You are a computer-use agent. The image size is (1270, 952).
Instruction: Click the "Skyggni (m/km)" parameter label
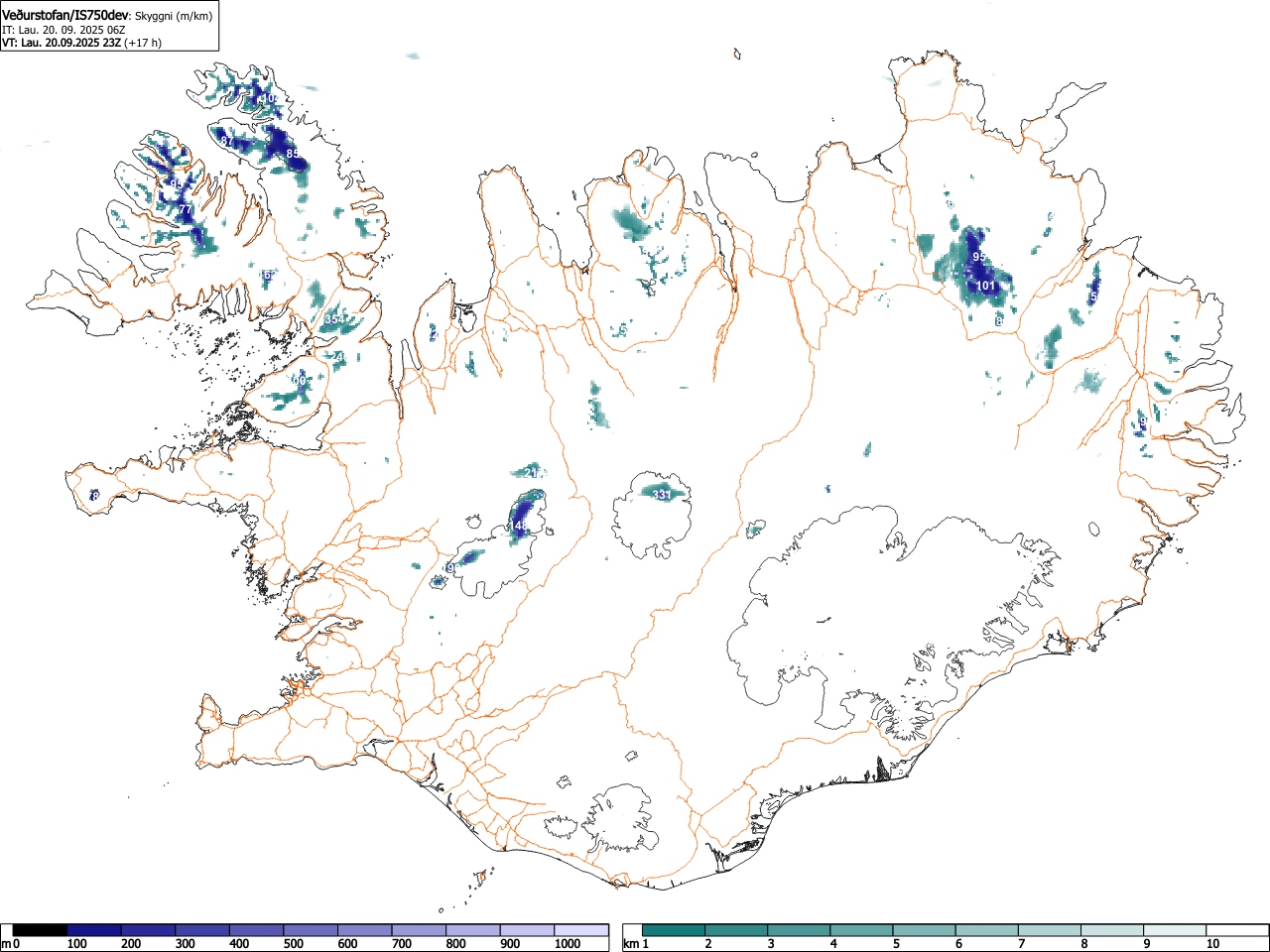click(x=174, y=16)
